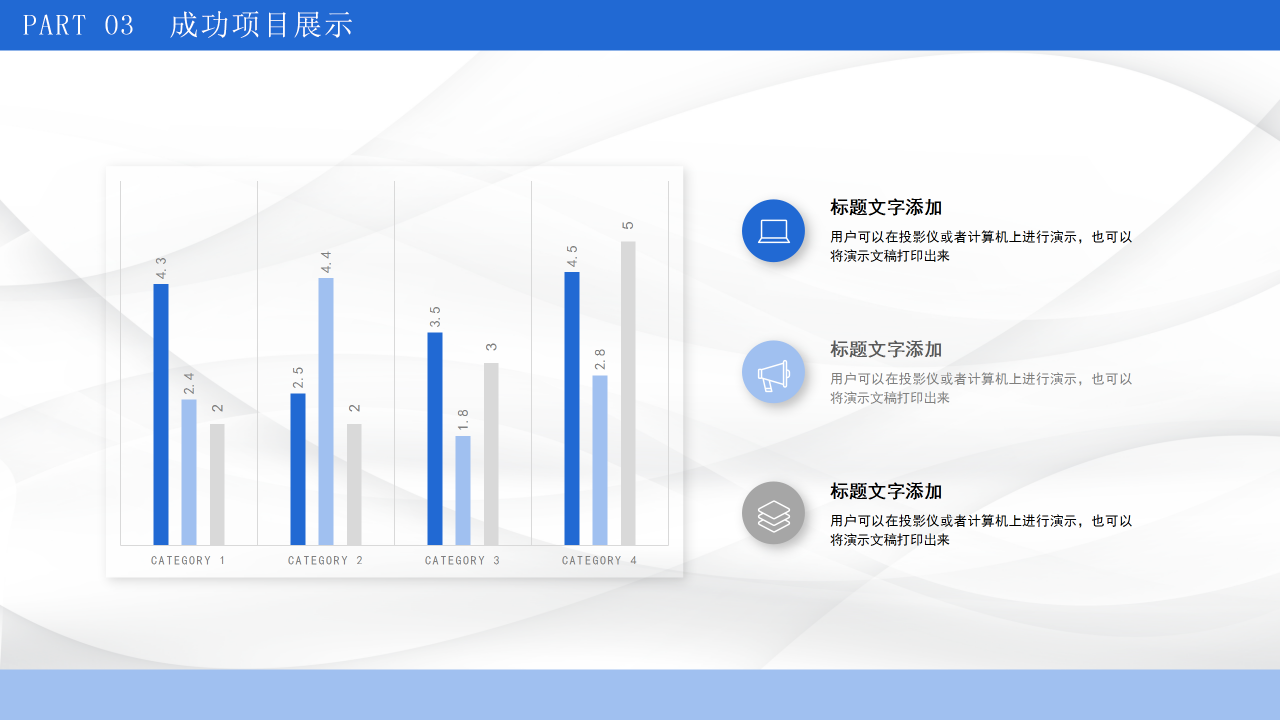Viewport: 1280px width, 720px height.
Task: Select the light blue megaphone circle icon
Action: (773, 371)
